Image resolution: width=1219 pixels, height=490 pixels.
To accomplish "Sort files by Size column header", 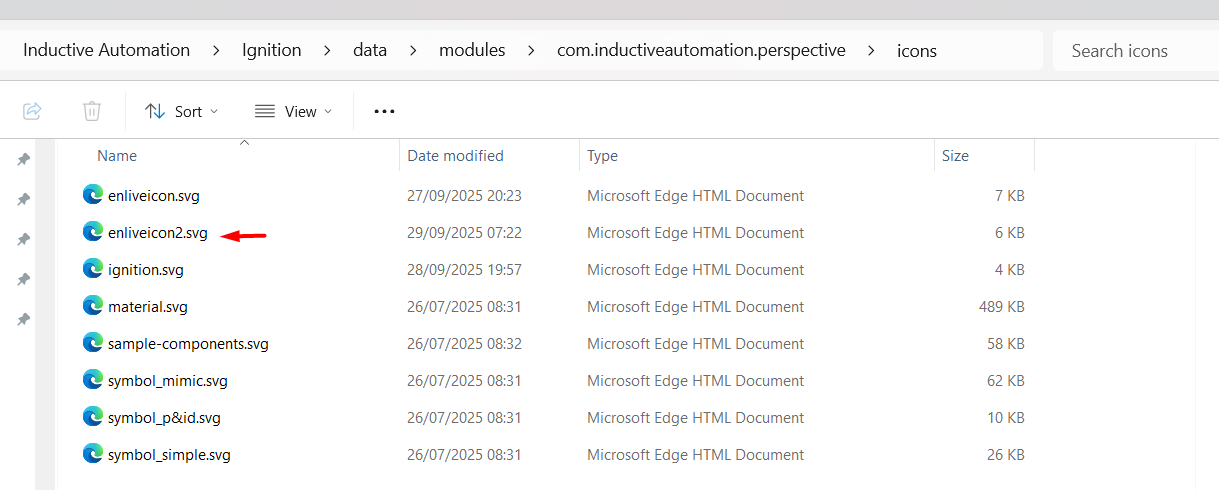I will pos(955,156).
